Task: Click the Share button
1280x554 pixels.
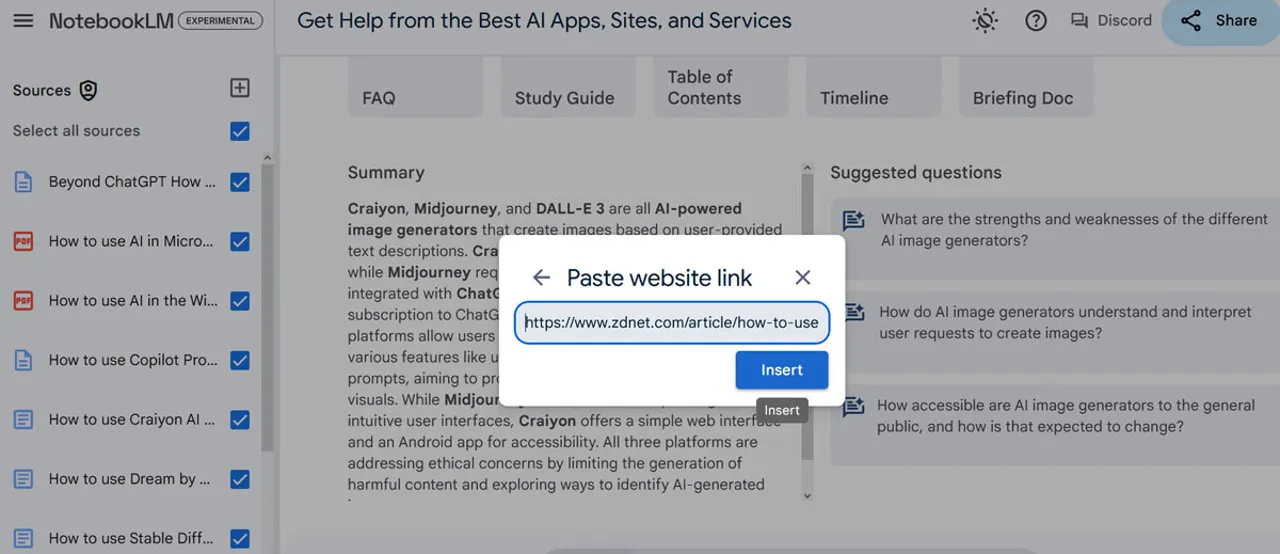Action: pyautogui.click(x=1220, y=21)
